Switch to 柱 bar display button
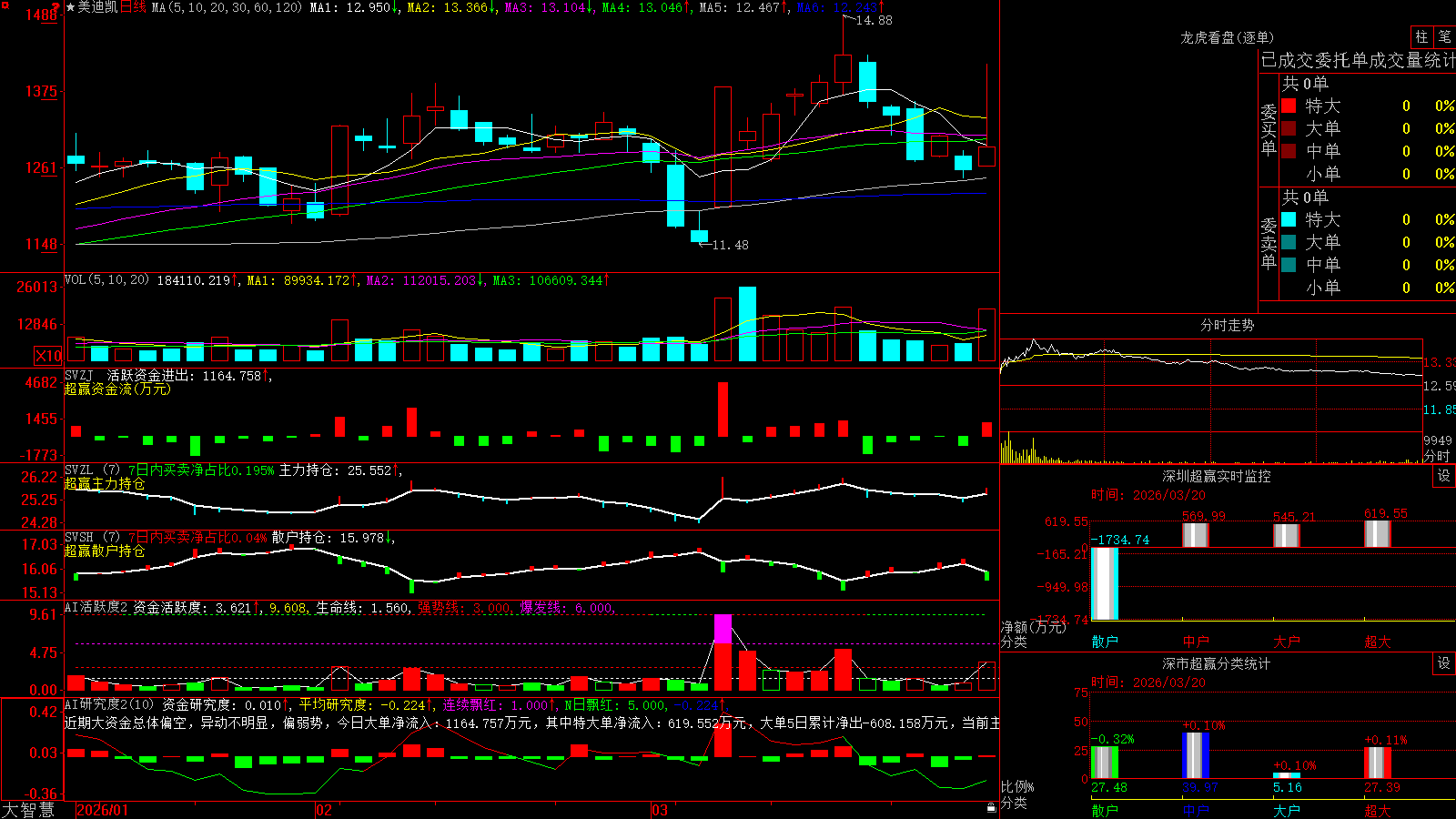 pos(1421,36)
